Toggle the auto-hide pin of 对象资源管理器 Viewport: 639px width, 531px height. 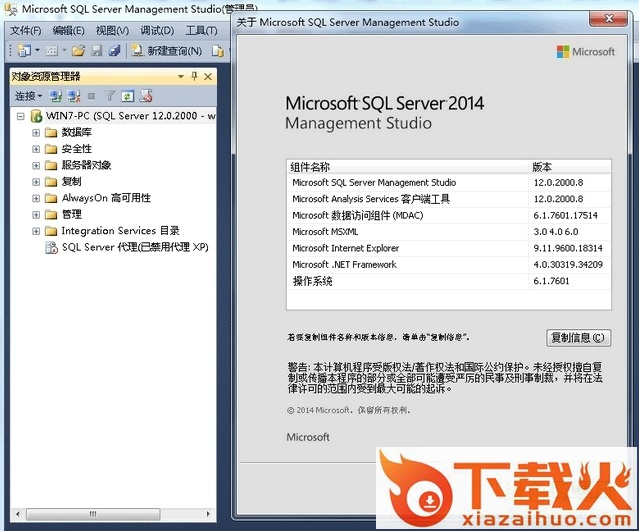(x=194, y=76)
